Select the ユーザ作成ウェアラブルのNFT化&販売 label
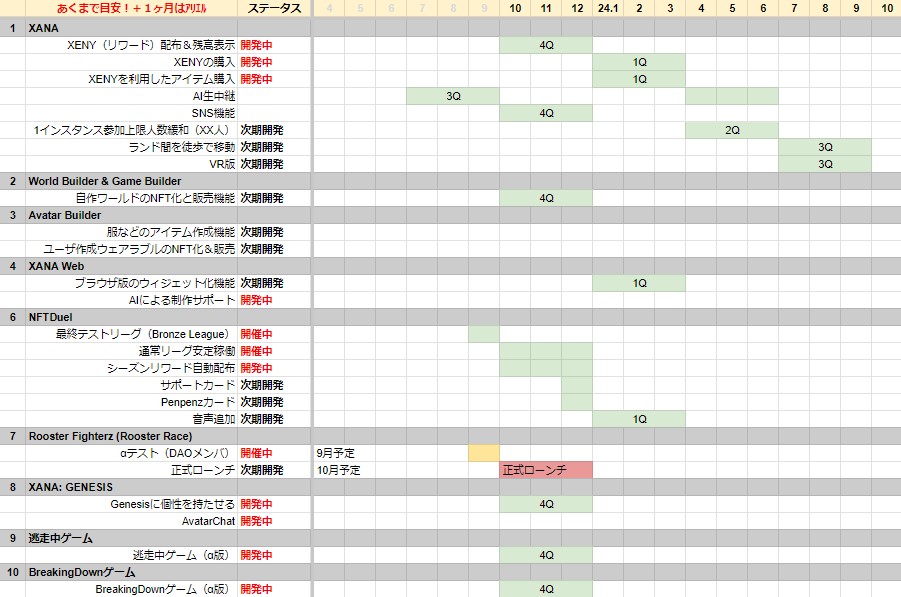This screenshot has width=901, height=597. click(x=139, y=249)
